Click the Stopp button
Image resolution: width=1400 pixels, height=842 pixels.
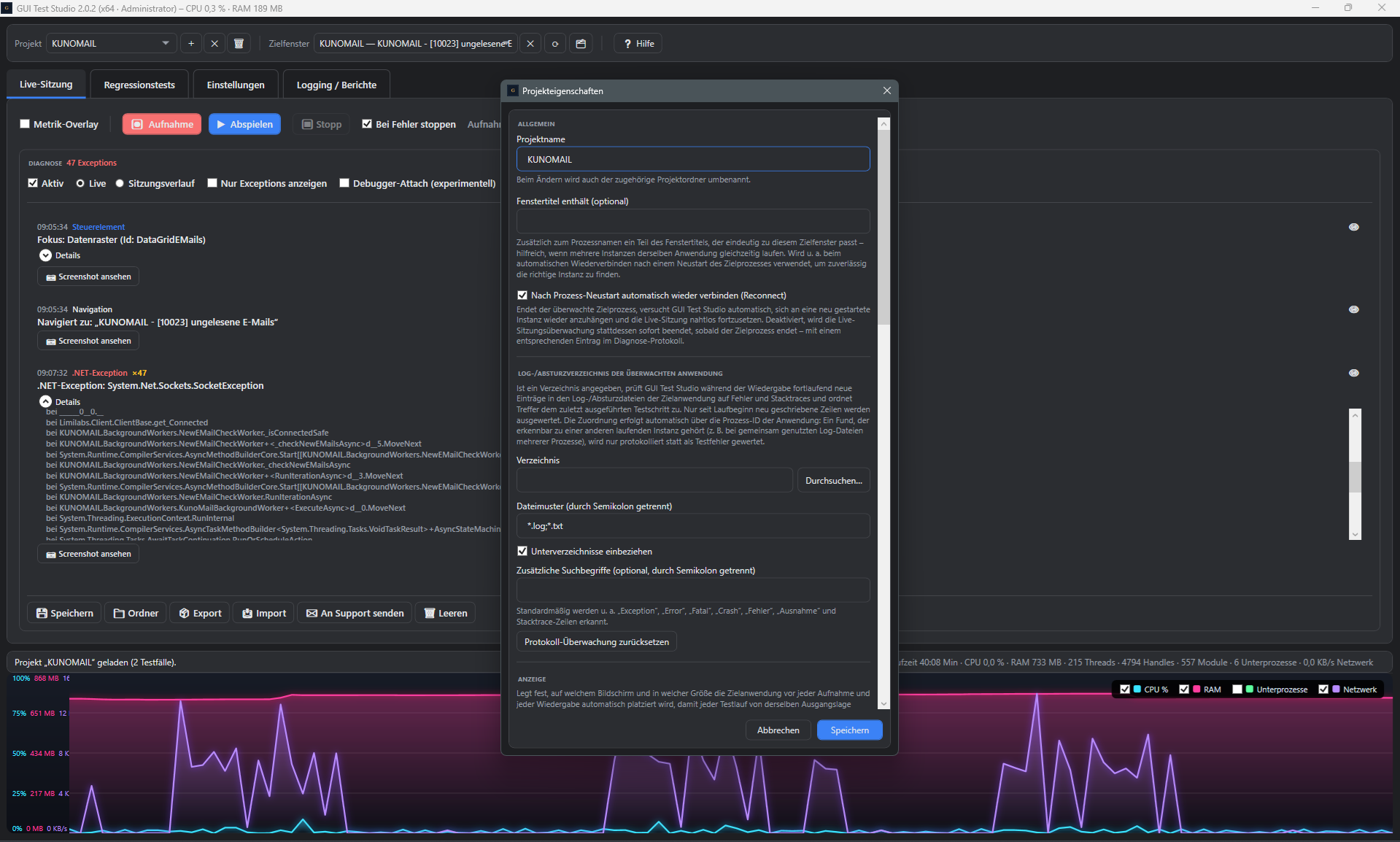click(322, 124)
